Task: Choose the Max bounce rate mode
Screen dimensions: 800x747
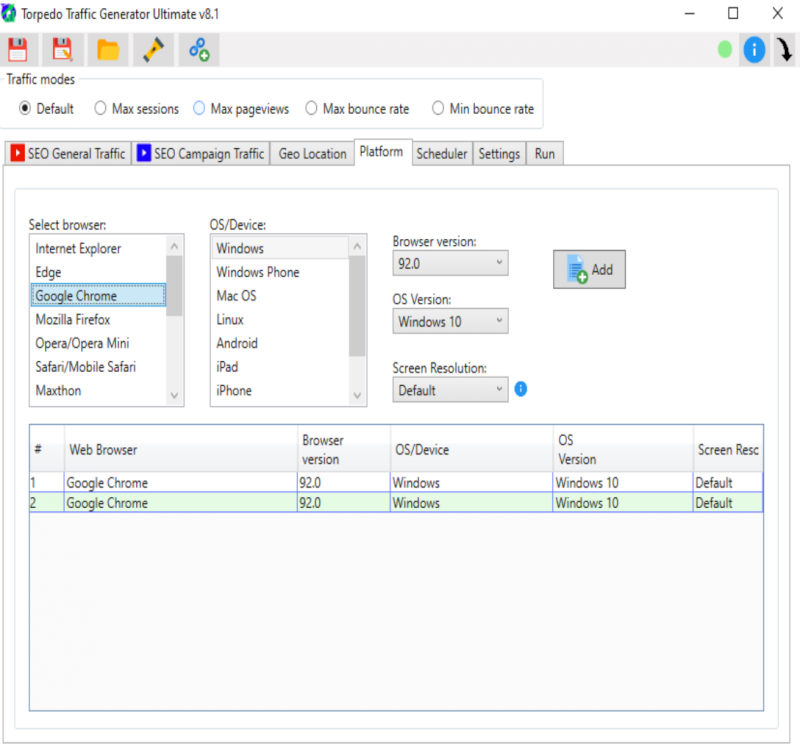Action: pos(312,108)
